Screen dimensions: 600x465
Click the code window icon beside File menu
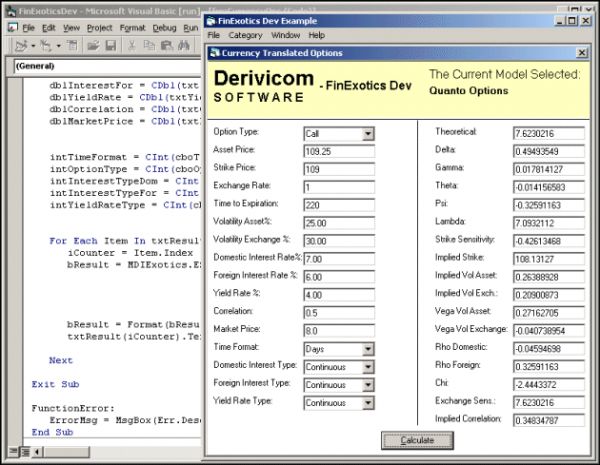click(x=13, y=28)
